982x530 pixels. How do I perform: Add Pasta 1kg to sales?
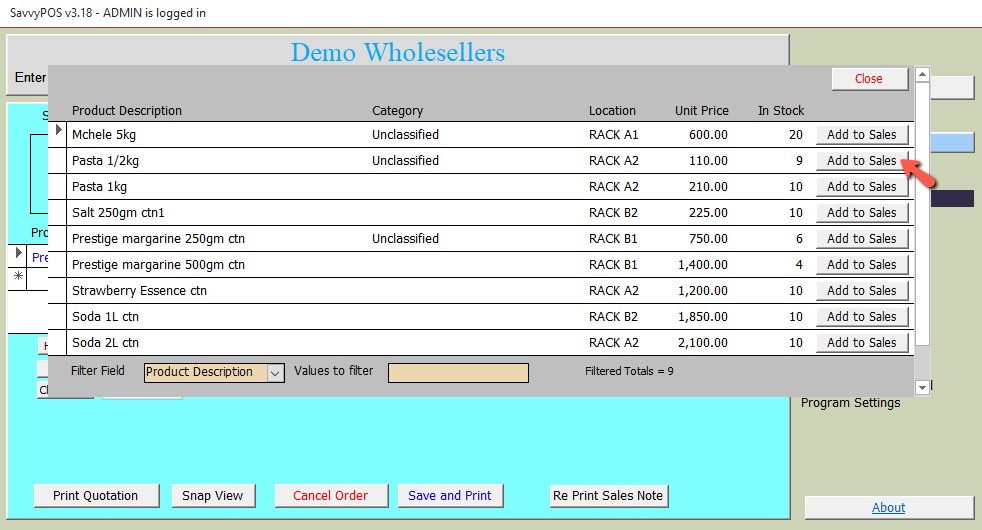(861, 187)
